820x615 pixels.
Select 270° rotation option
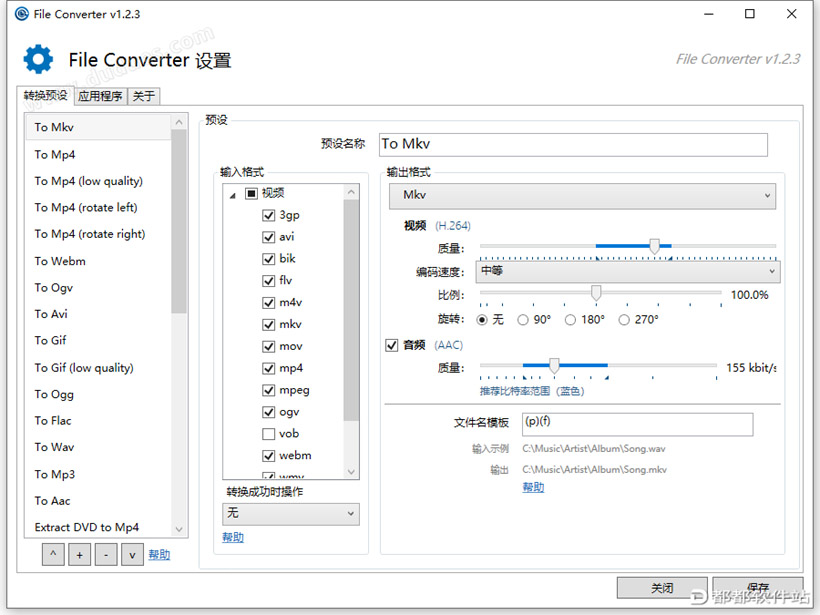624,320
